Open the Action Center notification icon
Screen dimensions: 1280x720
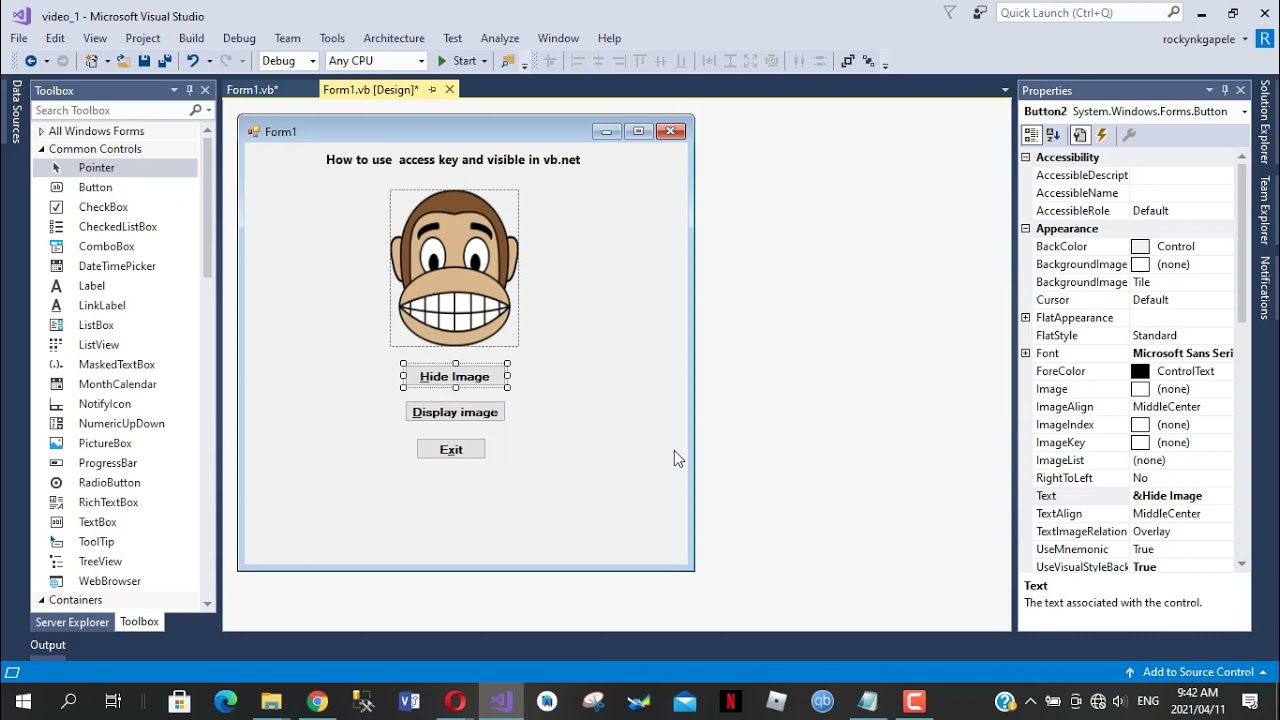pyautogui.click(x=1250, y=701)
